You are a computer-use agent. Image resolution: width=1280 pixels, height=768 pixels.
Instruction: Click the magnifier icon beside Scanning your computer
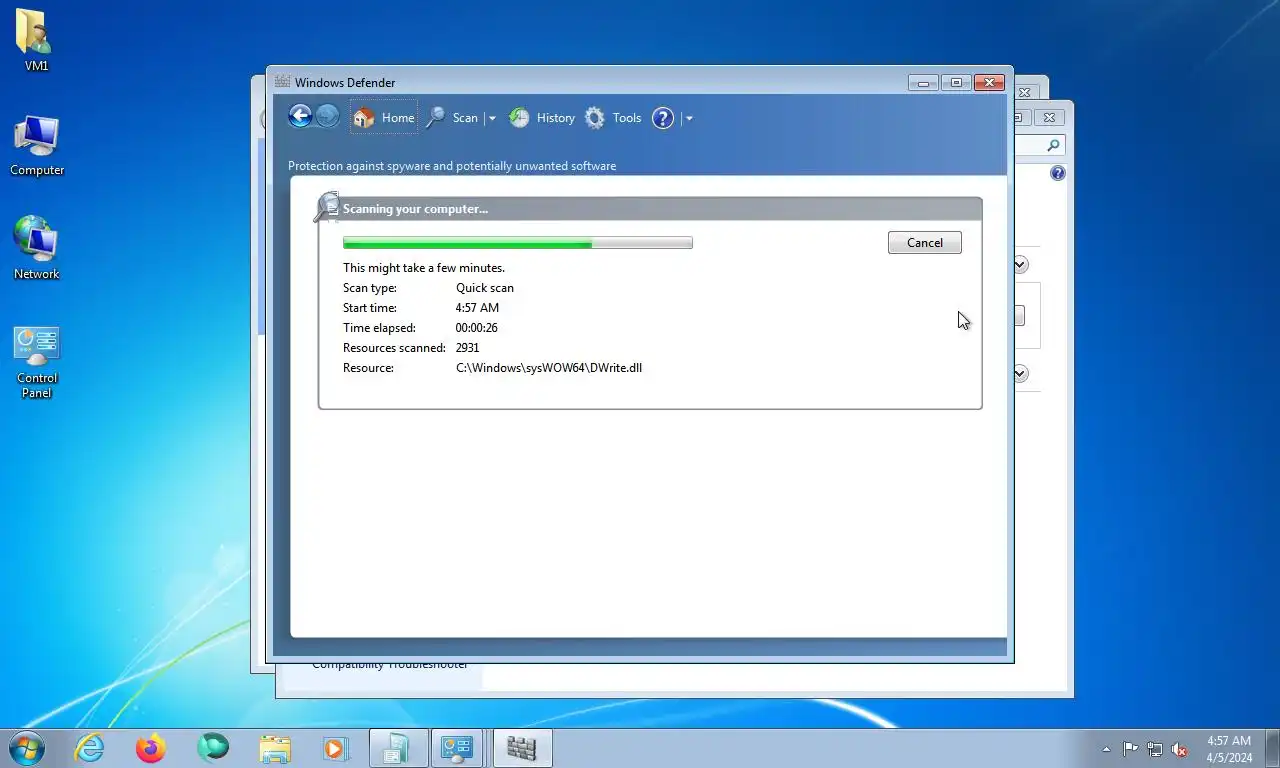click(326, 207)
